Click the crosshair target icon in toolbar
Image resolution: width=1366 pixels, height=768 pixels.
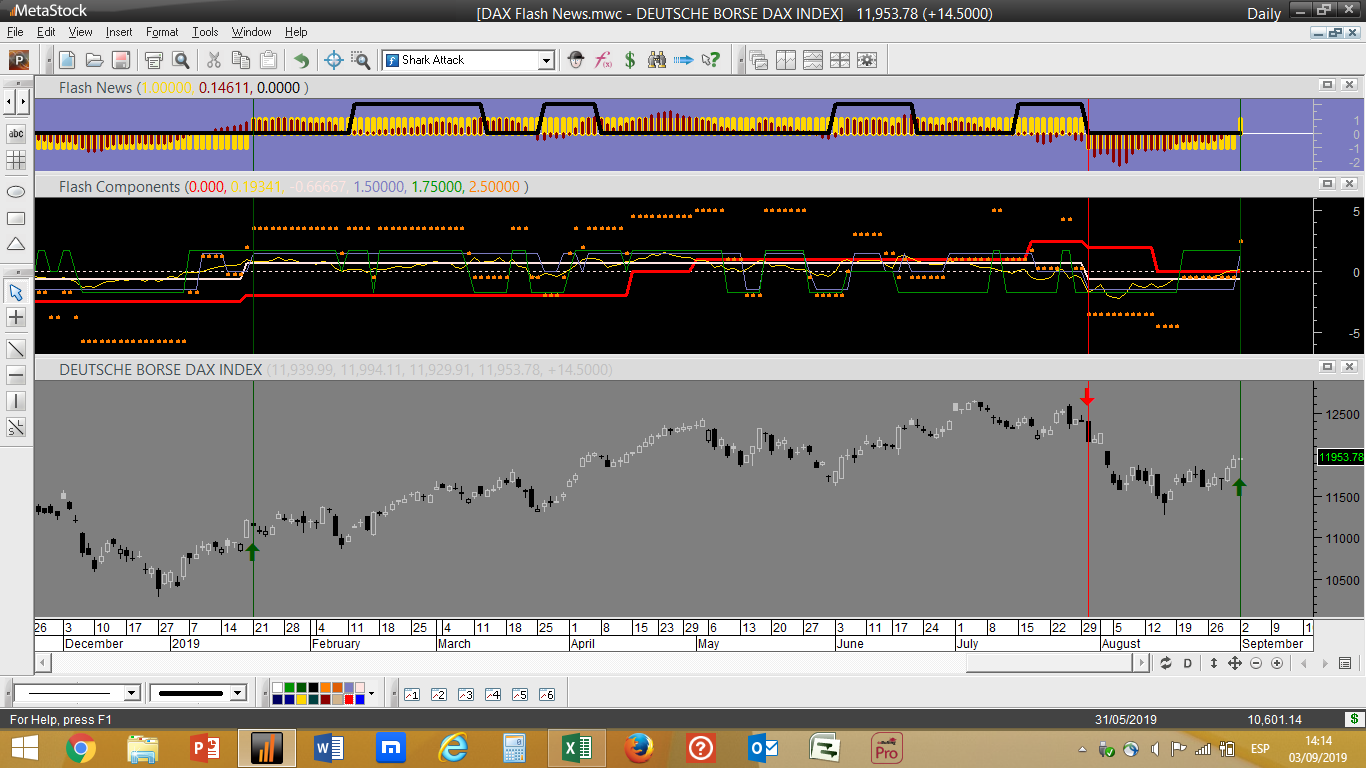click(x=335, y=60)
